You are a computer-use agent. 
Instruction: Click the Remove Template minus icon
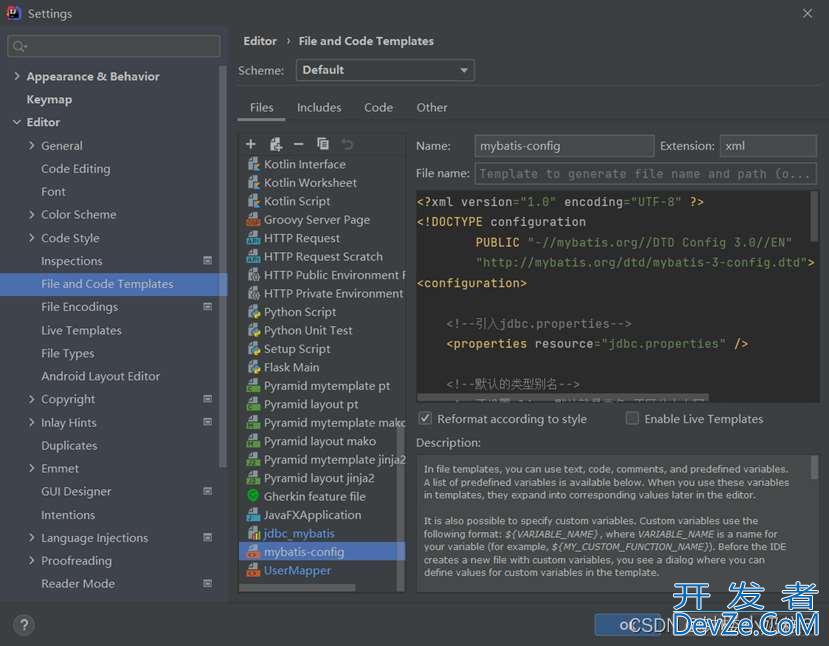coord(299,144)
